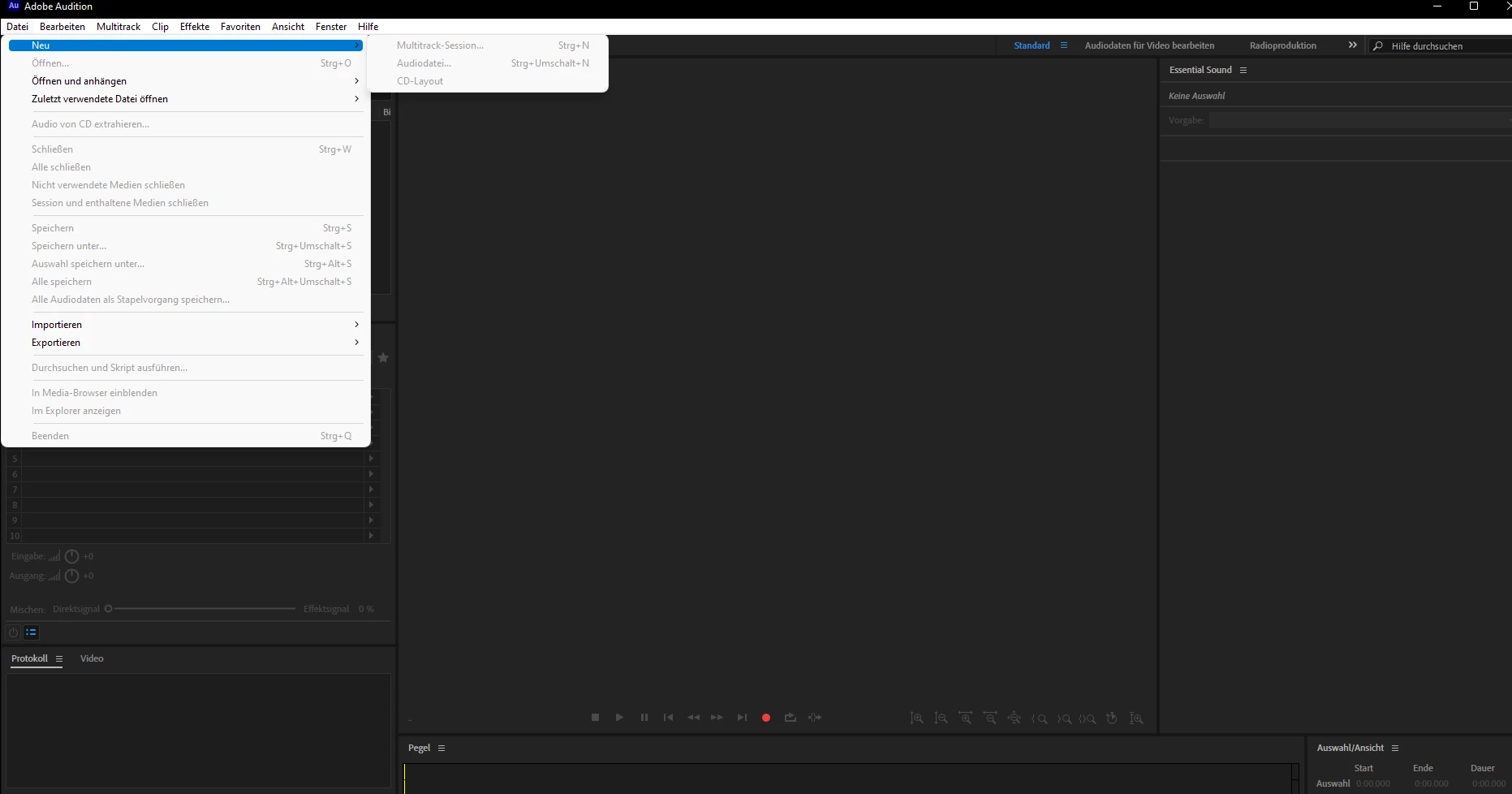
Task: Switch to Radioproduktion workspace
Action: (x=1283, y=45)
